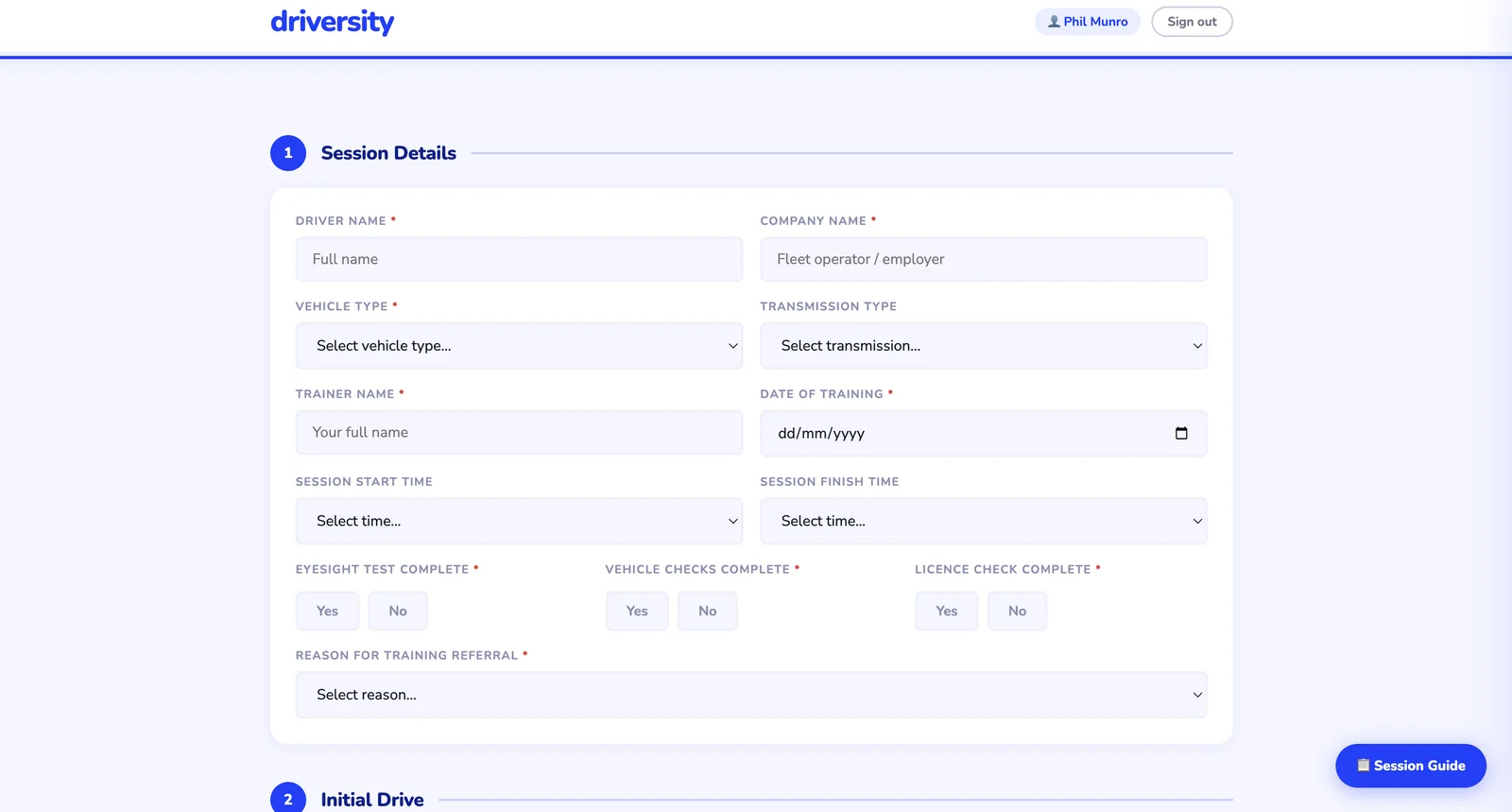Click the Initial Drive step 2 badge

point(288,799)
